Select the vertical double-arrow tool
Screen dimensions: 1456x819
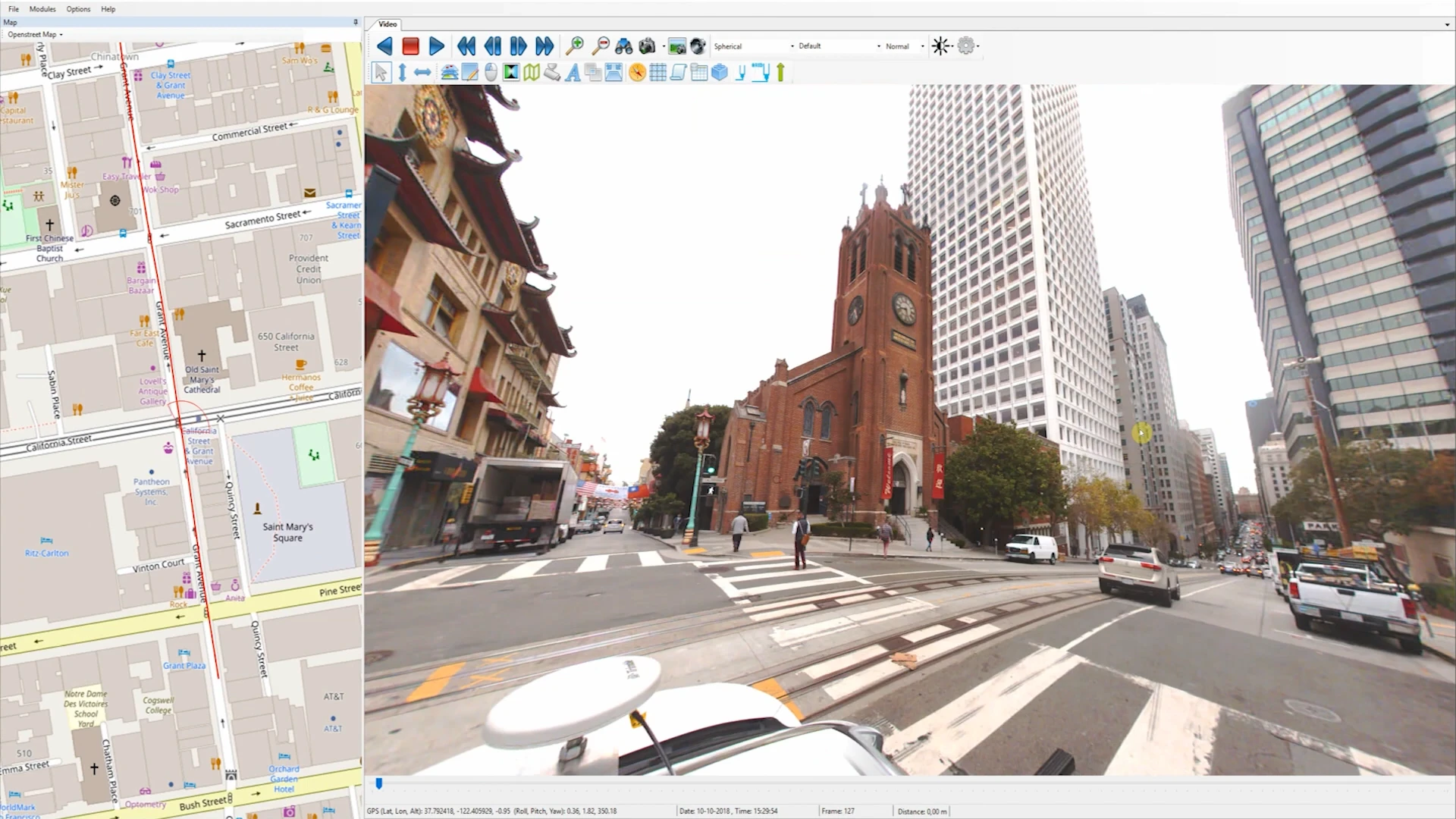tap(403, 72)
